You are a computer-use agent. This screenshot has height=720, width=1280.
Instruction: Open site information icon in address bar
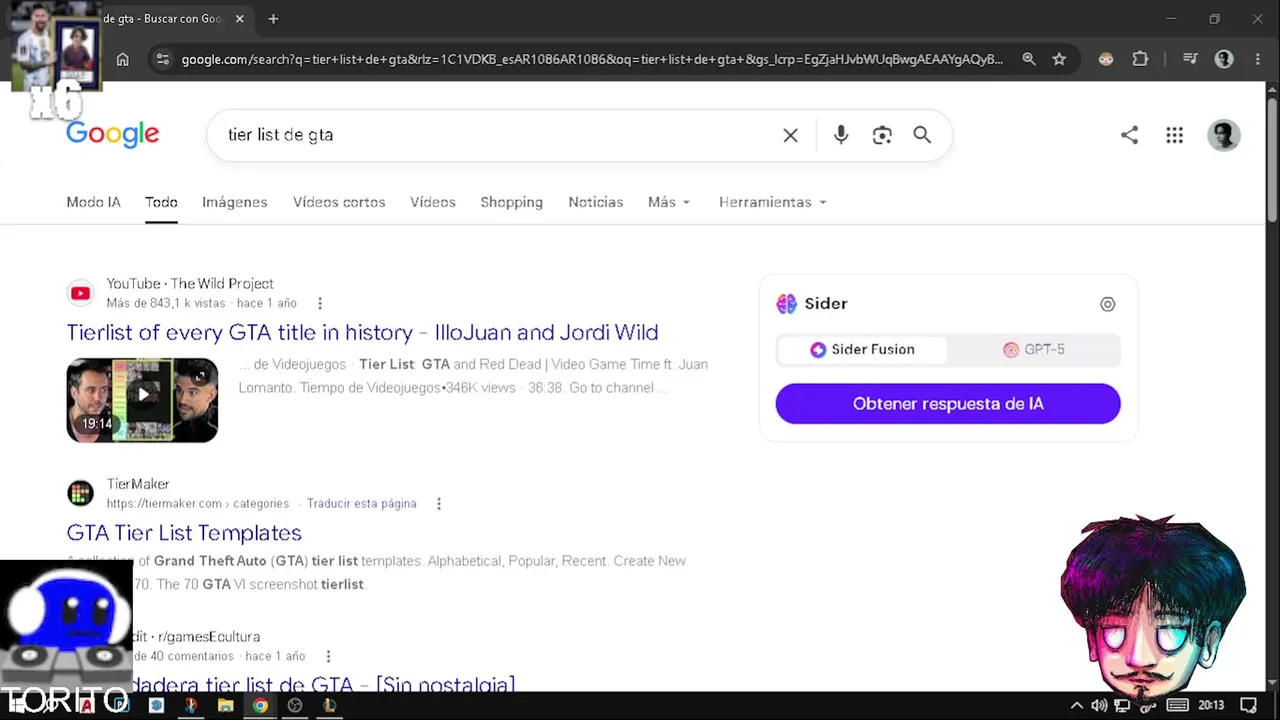pos(163,59)
